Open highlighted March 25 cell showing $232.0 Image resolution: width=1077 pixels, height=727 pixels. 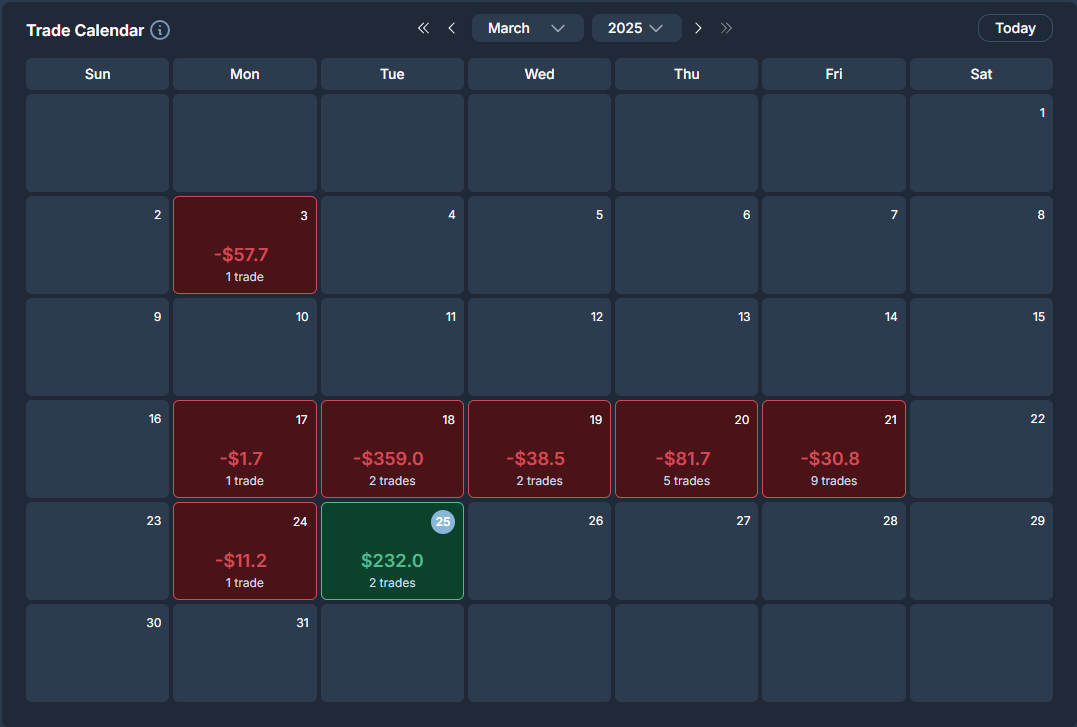click(x=392, y=551)
